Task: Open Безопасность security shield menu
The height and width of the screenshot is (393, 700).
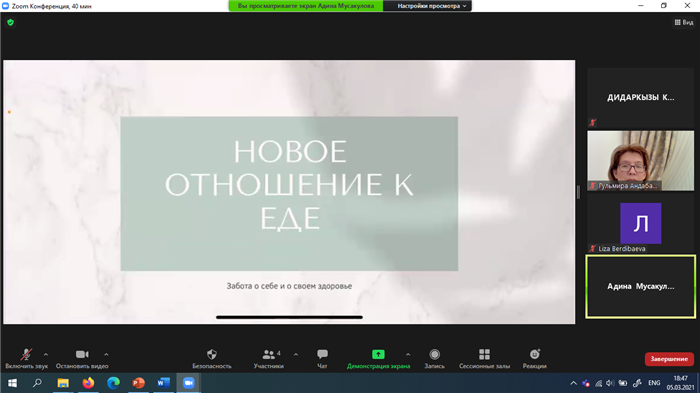Action: click(x=212, y=359)
